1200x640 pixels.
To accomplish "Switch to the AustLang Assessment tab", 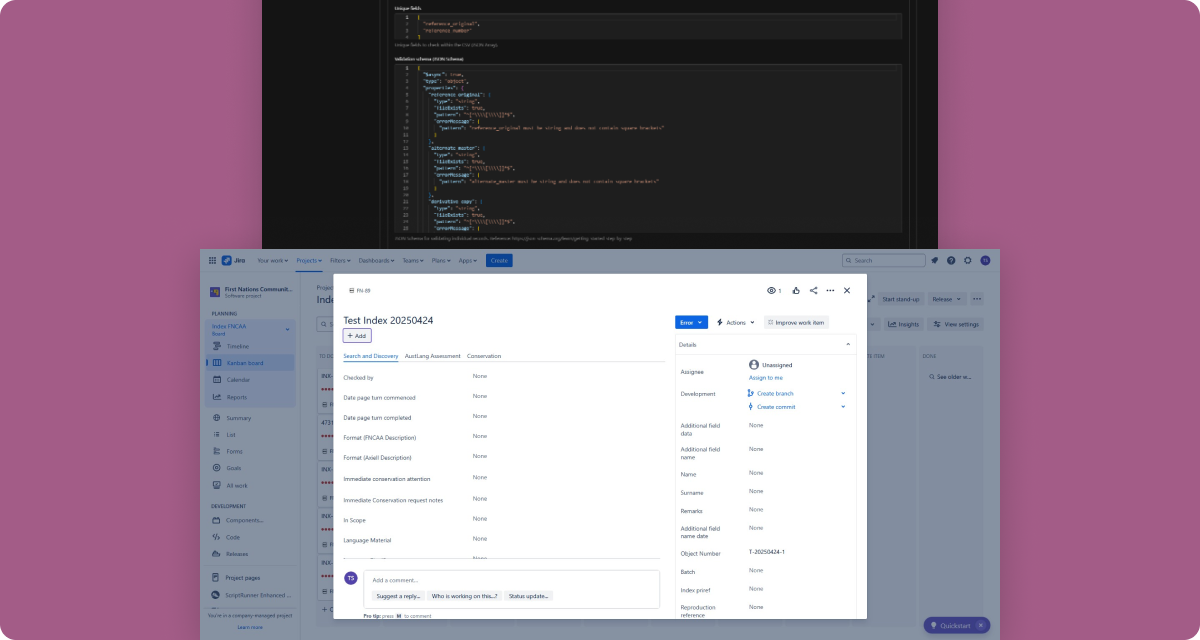I will point(432,356).
